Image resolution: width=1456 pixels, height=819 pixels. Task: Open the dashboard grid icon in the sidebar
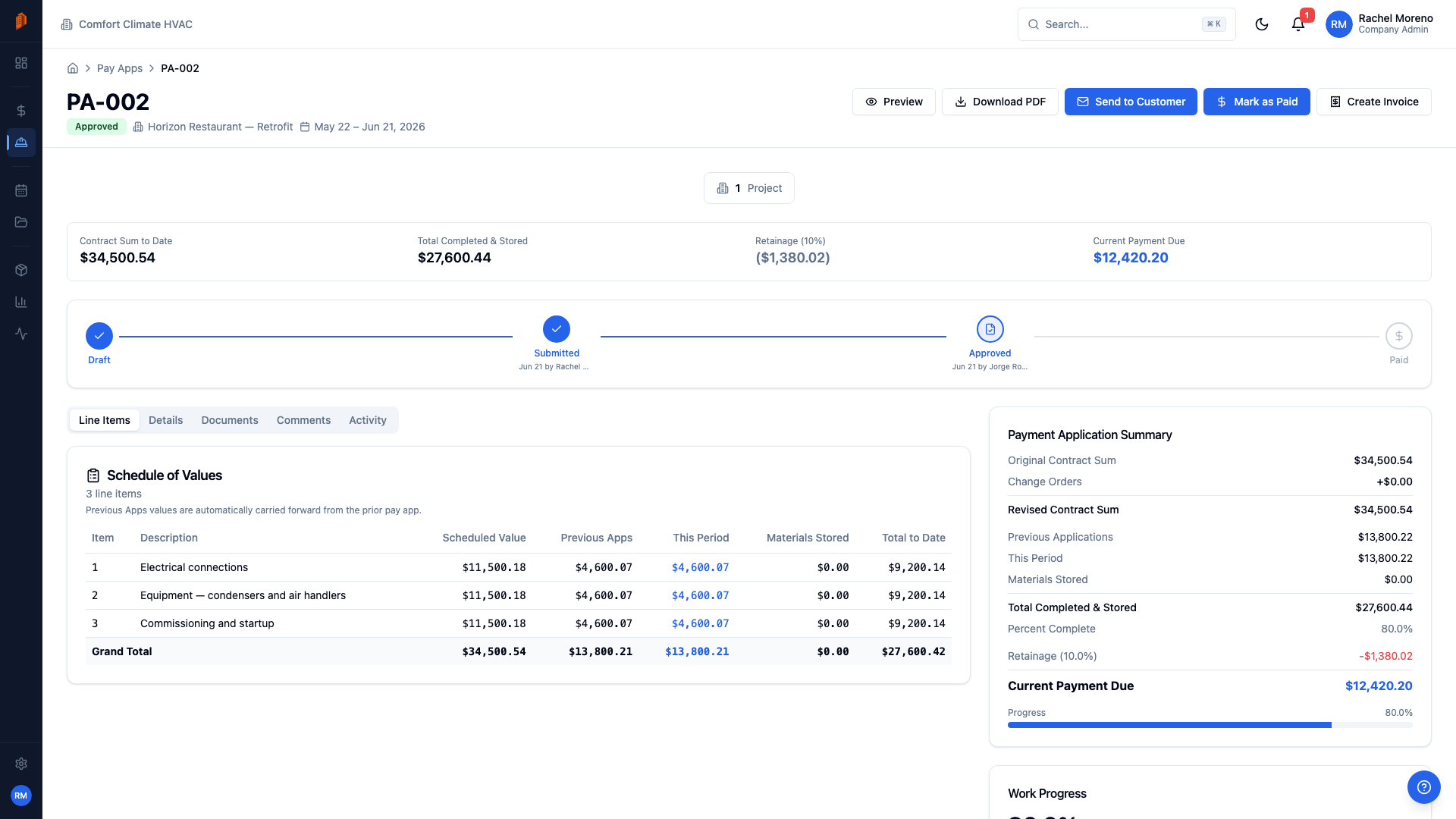tap(21, 63)
